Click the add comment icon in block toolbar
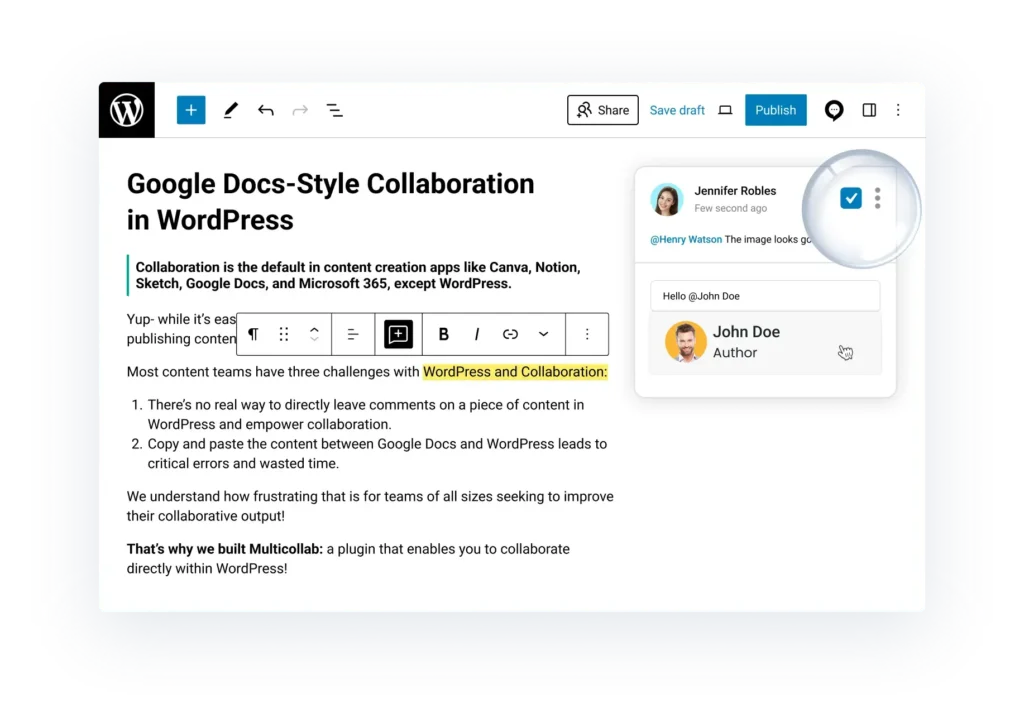Viewport: 1024px width, 727px height. coord(398,334)
